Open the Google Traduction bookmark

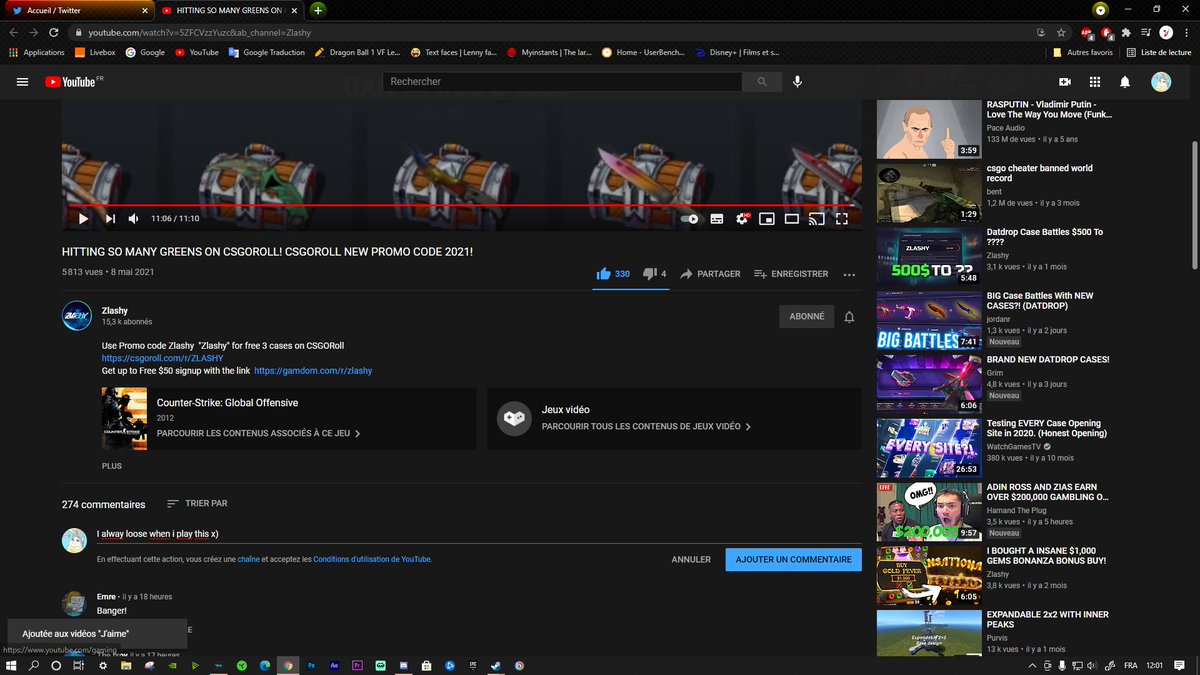point(266,52)
